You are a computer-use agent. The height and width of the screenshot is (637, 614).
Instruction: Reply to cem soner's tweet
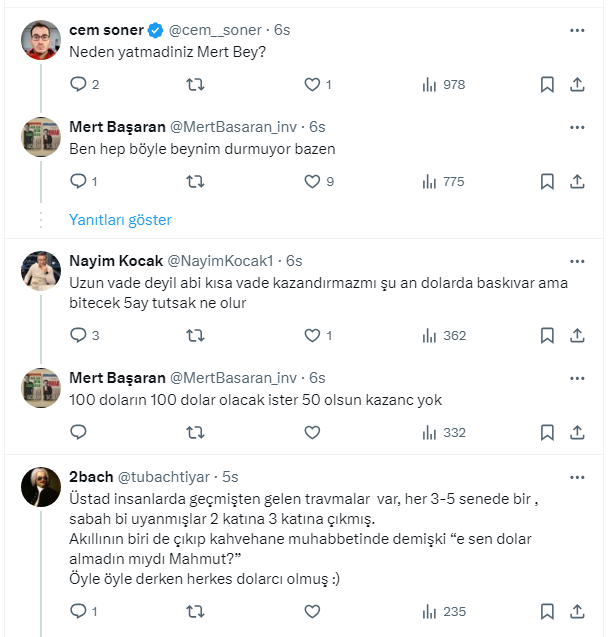click(x=79, y=85)
